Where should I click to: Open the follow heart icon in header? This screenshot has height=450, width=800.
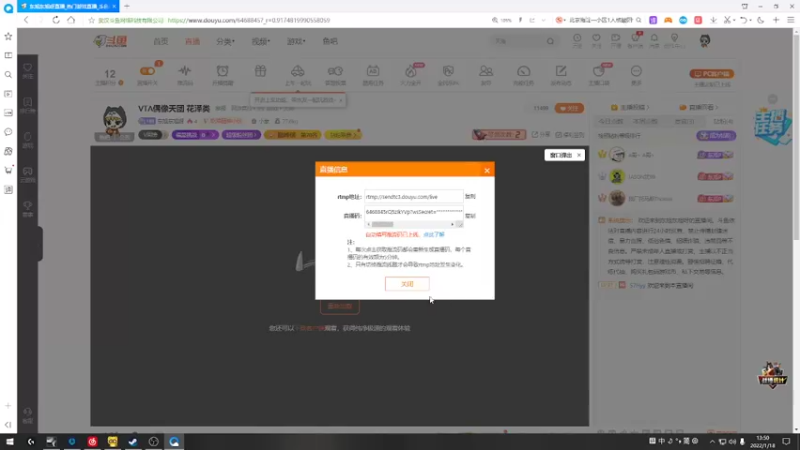pos(596,38)
